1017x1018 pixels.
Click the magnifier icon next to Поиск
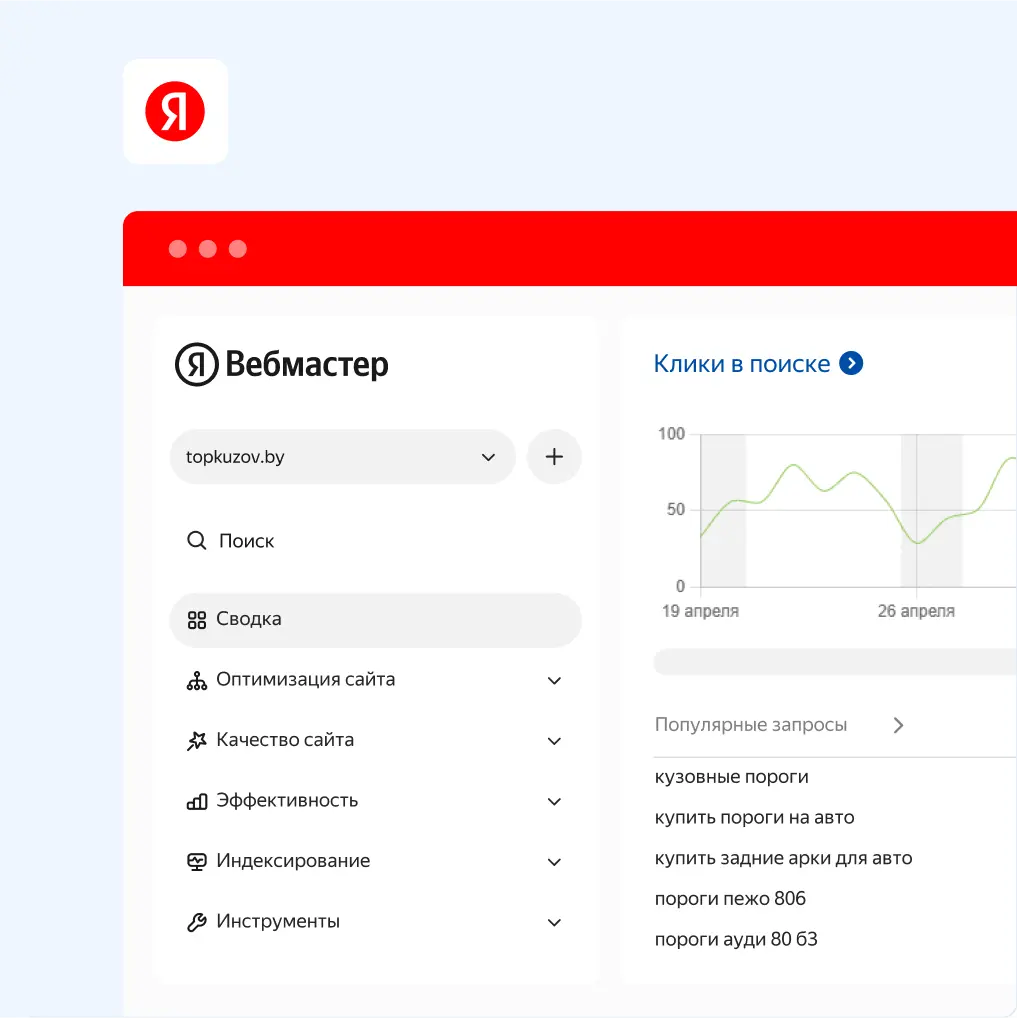(x=197, y=540)
